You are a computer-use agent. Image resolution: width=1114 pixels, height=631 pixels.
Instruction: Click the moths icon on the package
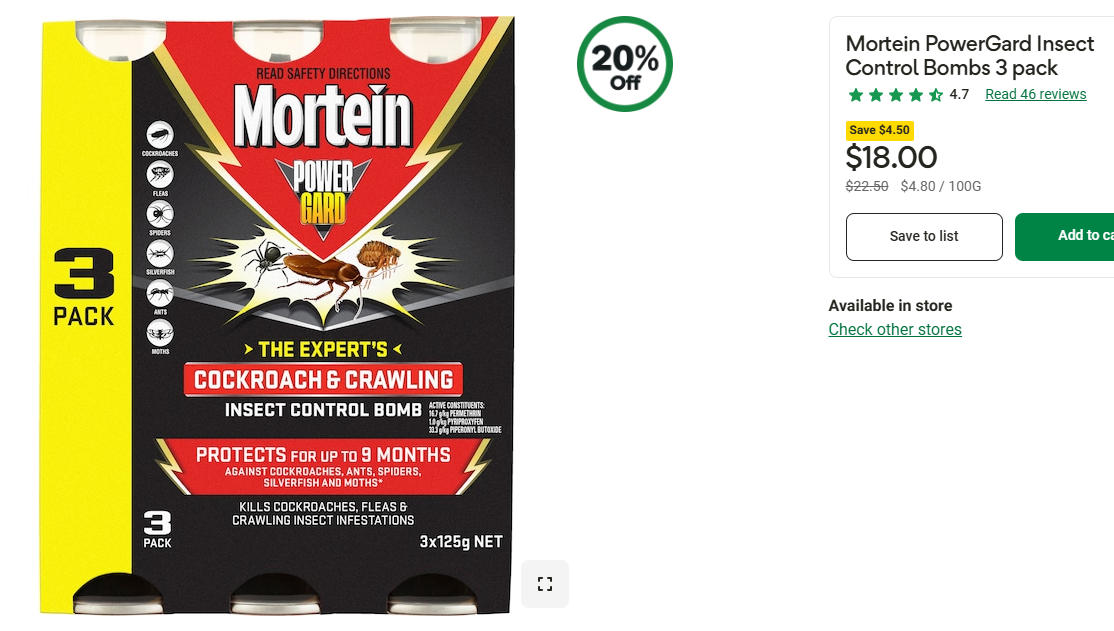(x=160, y=333)
